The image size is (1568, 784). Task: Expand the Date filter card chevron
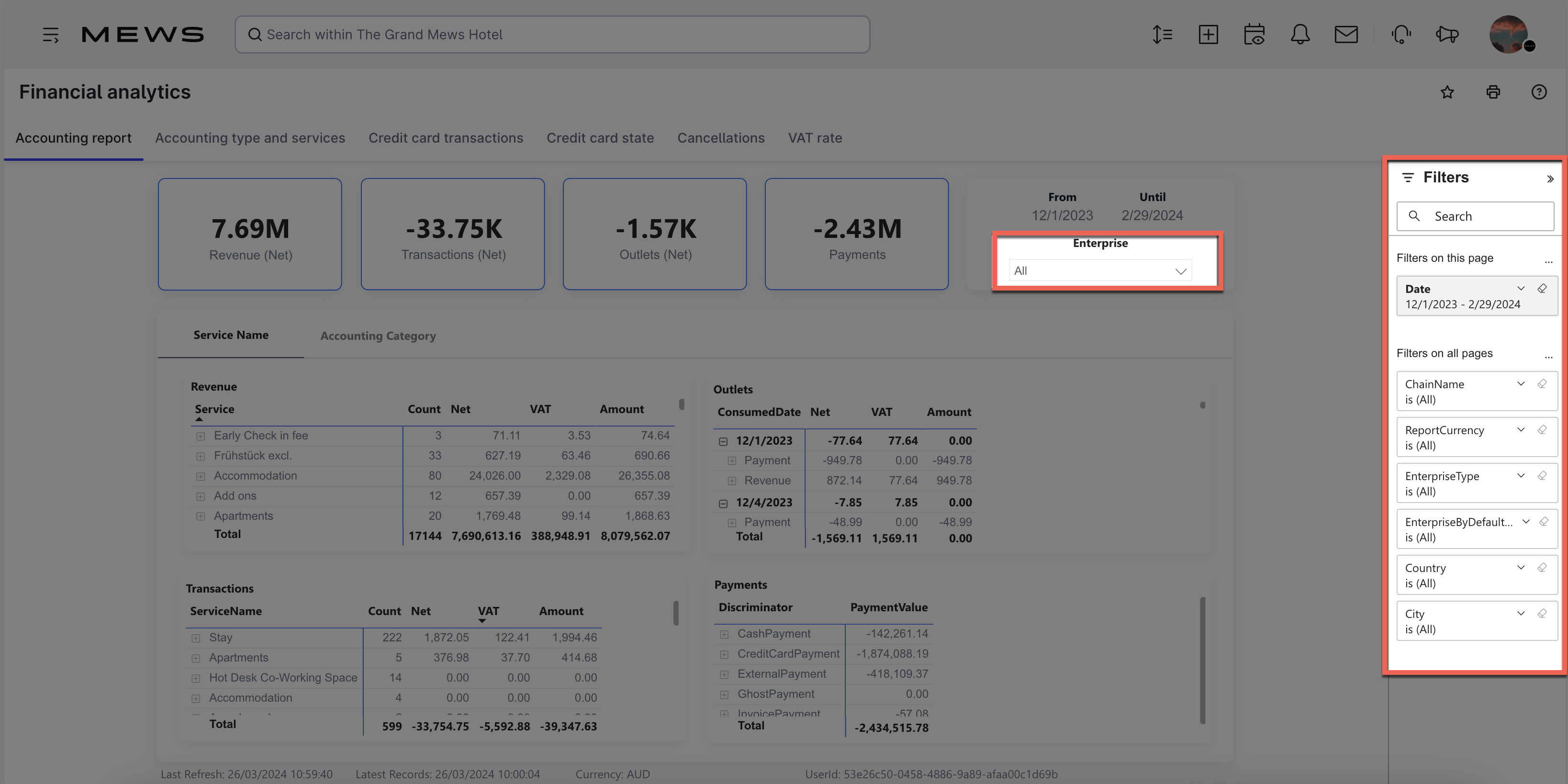[x=1521, y=289]
